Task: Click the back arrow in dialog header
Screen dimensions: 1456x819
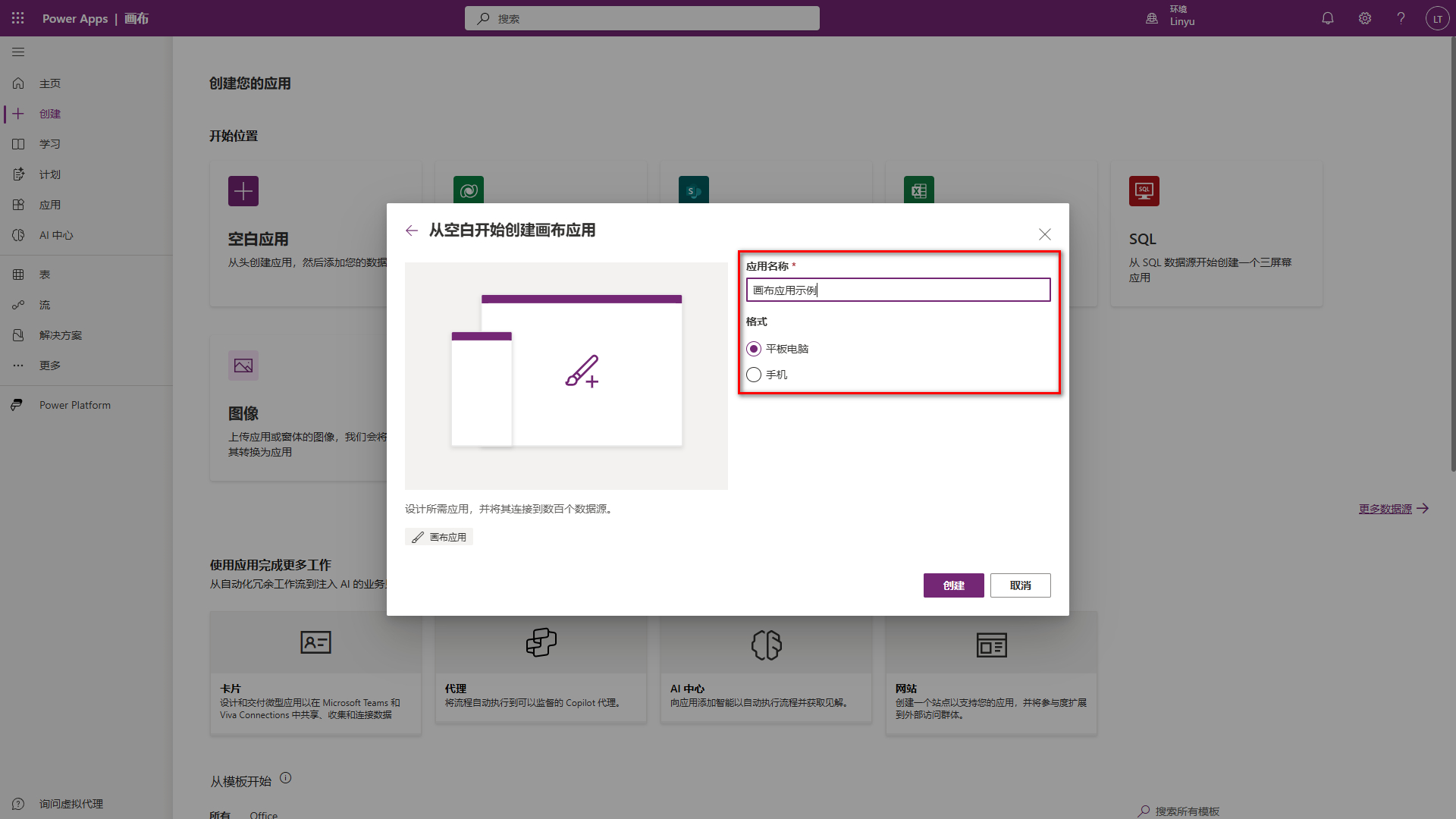Action: click(x=412, y=231)
